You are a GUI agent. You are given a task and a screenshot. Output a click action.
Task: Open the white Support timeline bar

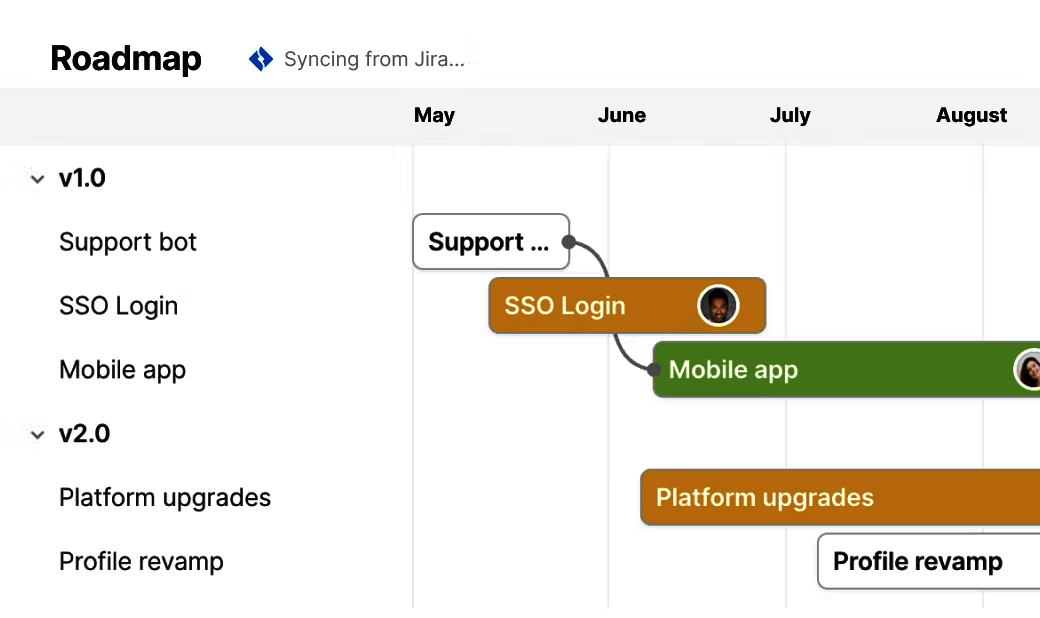(488, 242)
